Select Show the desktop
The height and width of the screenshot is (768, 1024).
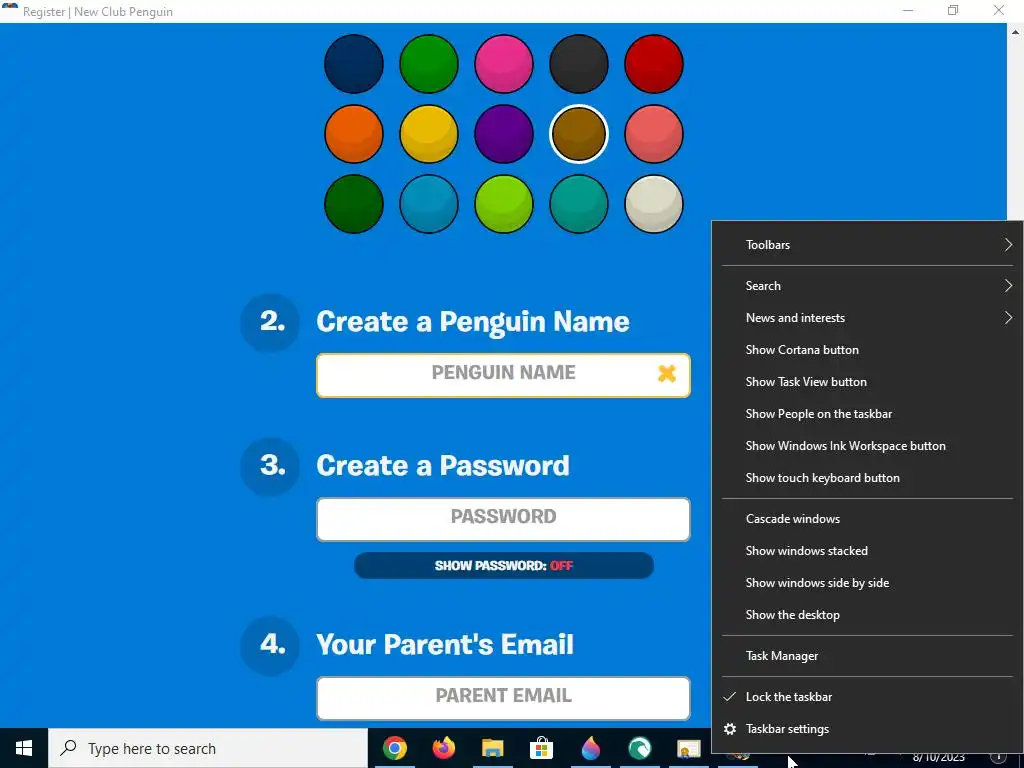tap(867, 615)
